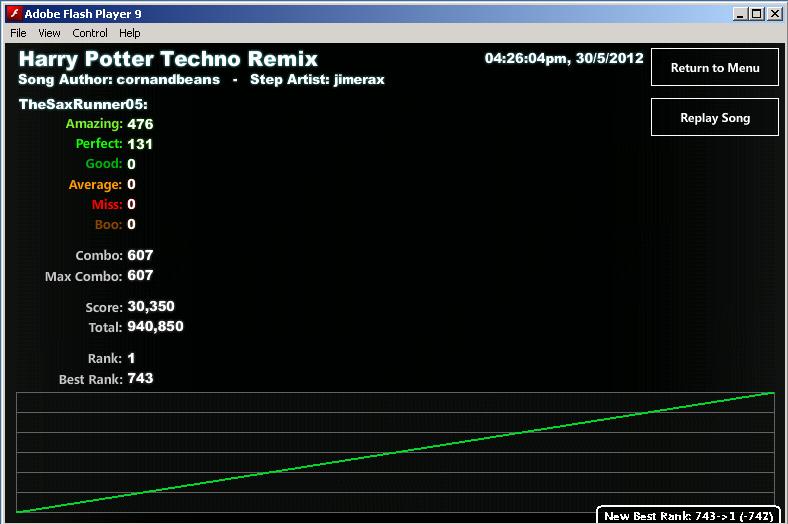Click the green score graph line
This screenshot has height=524, width=788.
395,452
